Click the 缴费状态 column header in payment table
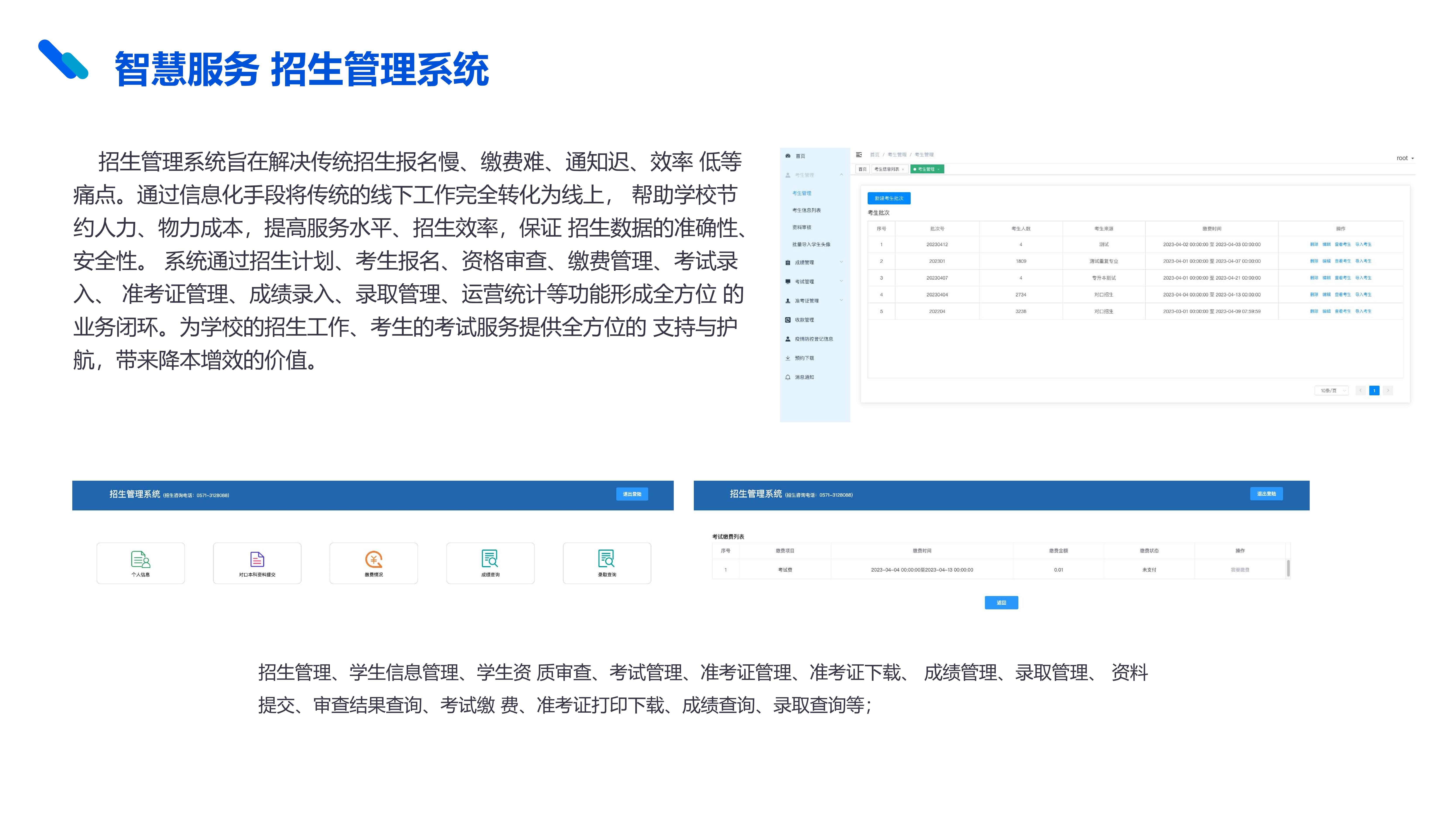 1149,551
